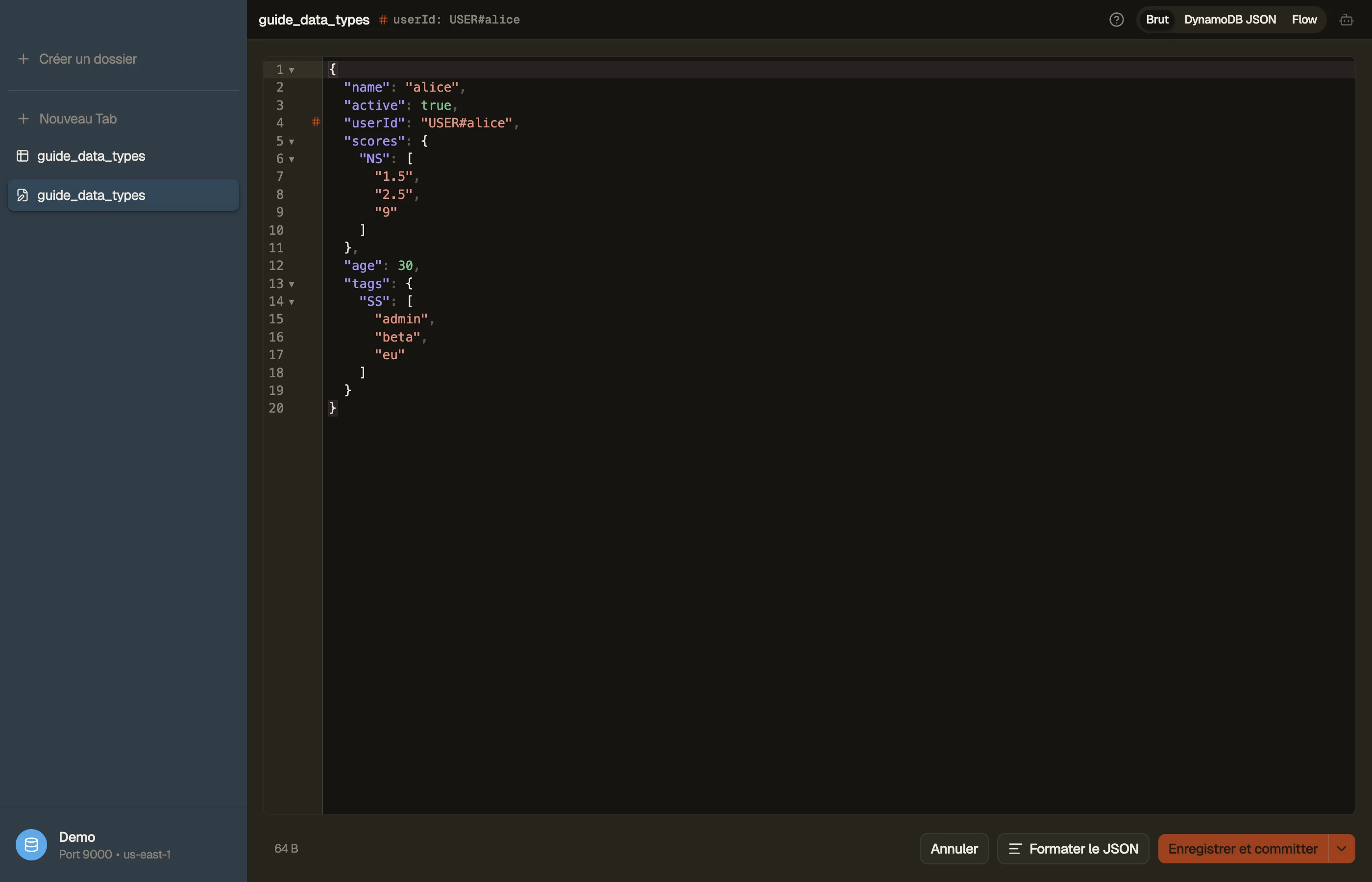Open the help question mark icon

pyautogui.click(x=1116, y=20)
